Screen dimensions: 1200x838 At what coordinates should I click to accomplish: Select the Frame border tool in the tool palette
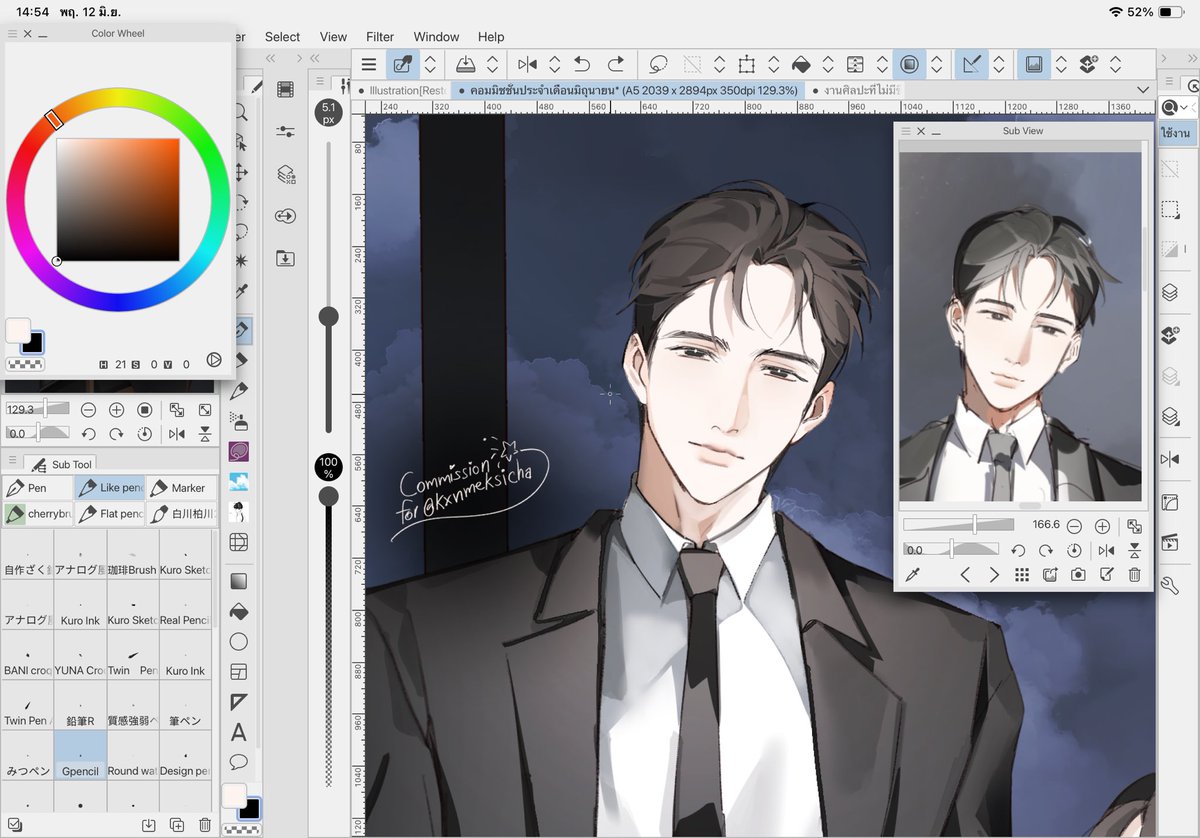[x=239, y=671]
